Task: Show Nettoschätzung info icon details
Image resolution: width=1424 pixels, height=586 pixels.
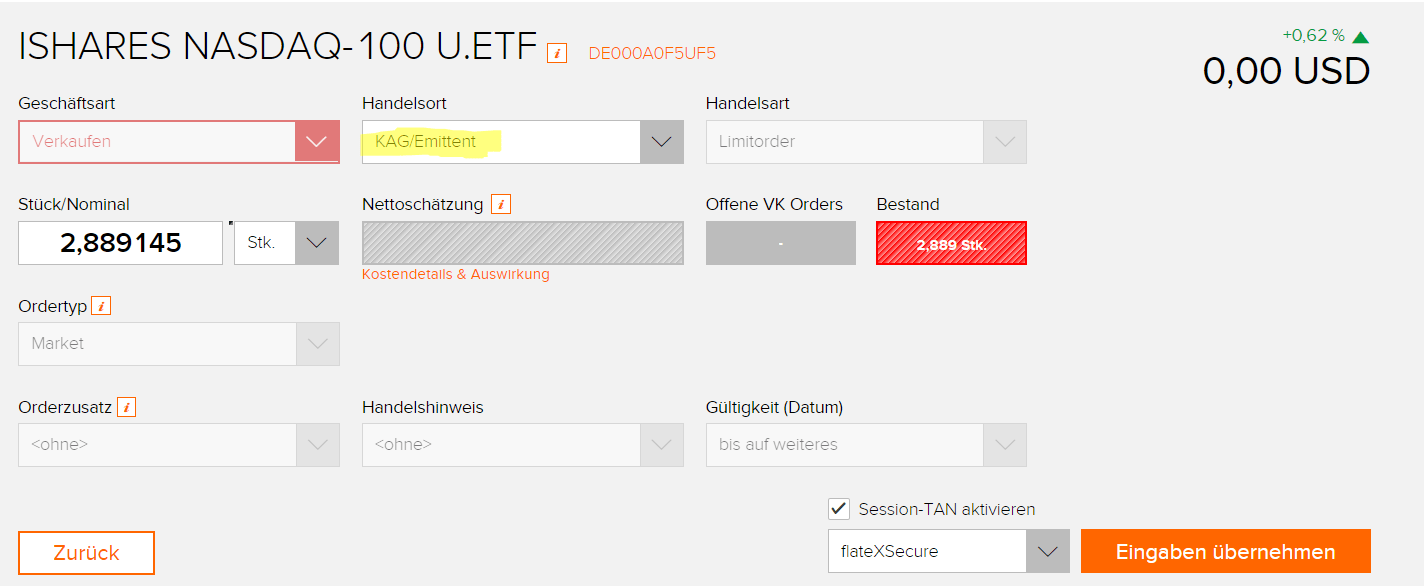Action: click(501, 204)
